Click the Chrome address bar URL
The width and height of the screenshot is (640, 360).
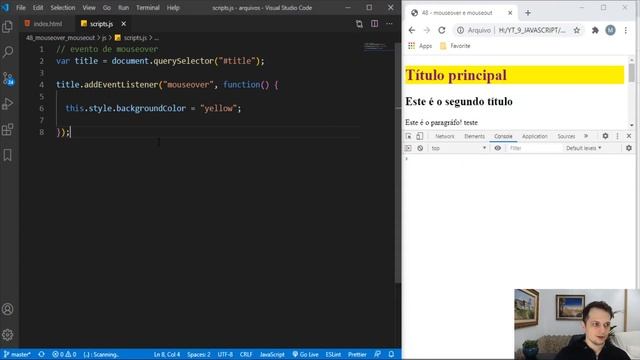[x=532, y=30]
